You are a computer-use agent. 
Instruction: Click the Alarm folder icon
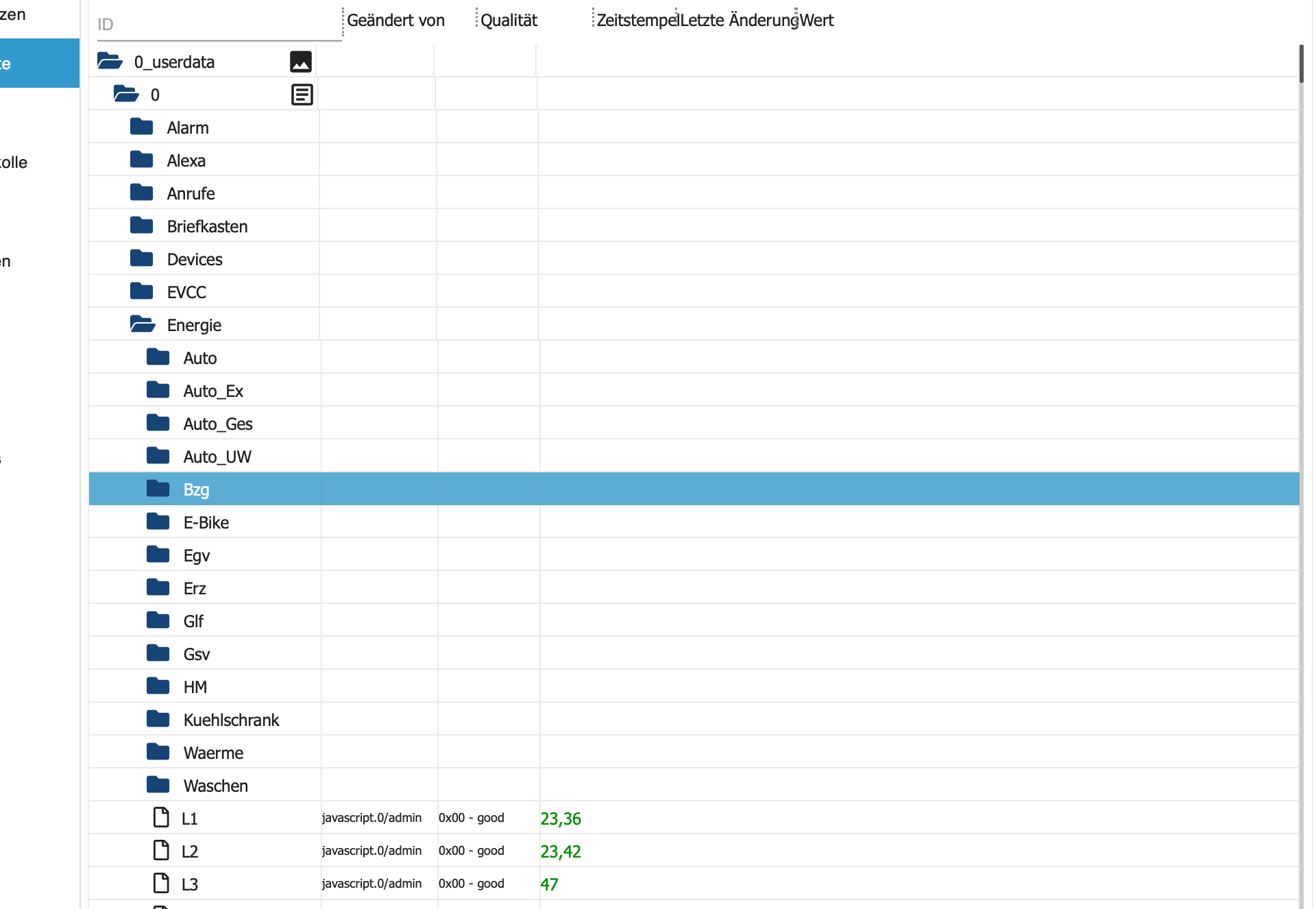click(x=142, y=127)
